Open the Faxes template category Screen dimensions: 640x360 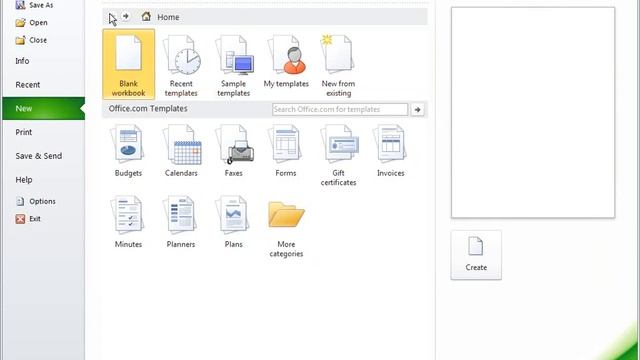coord(233,151)
